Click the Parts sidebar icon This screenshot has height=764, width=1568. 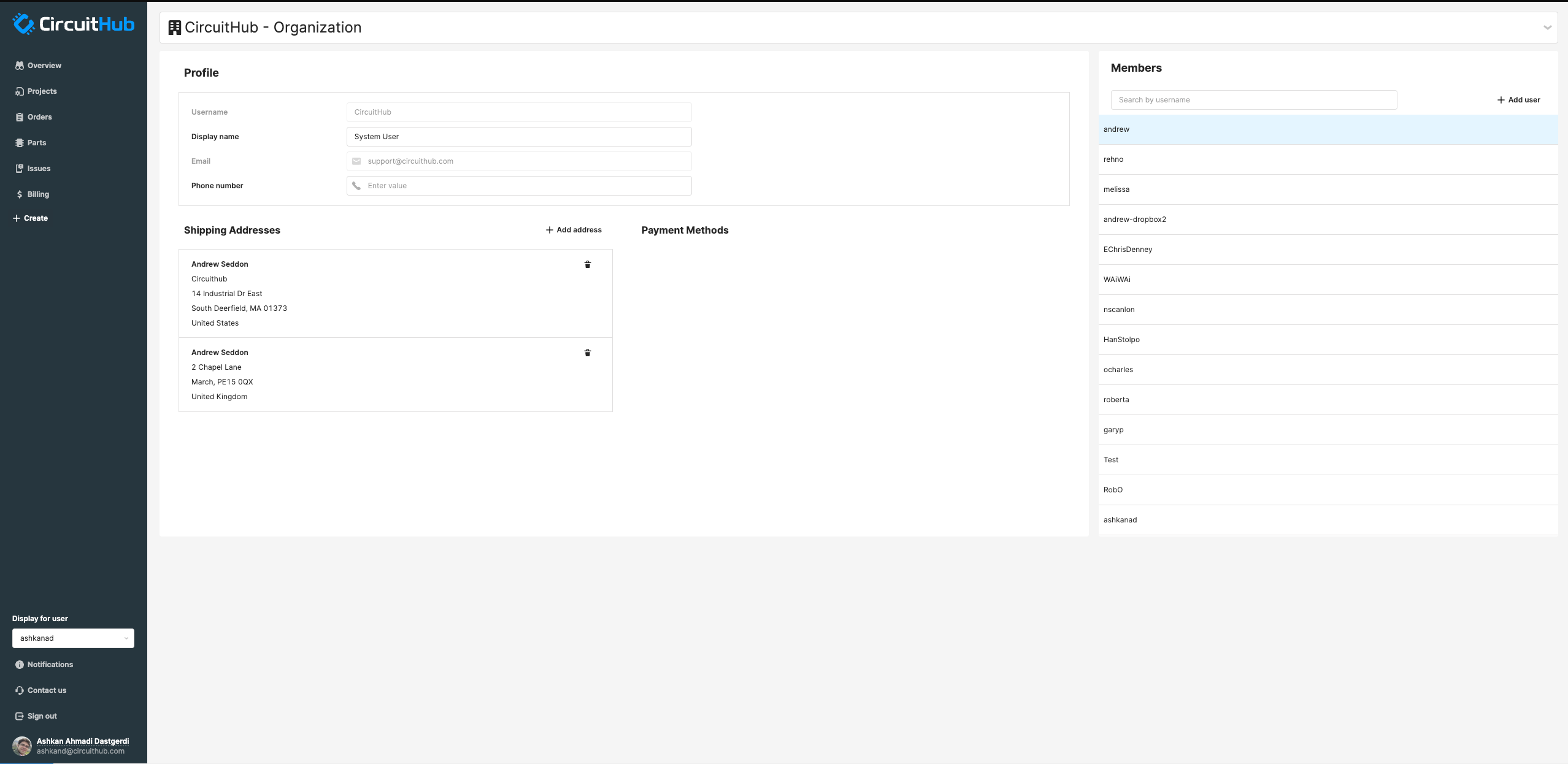(20, 143)
